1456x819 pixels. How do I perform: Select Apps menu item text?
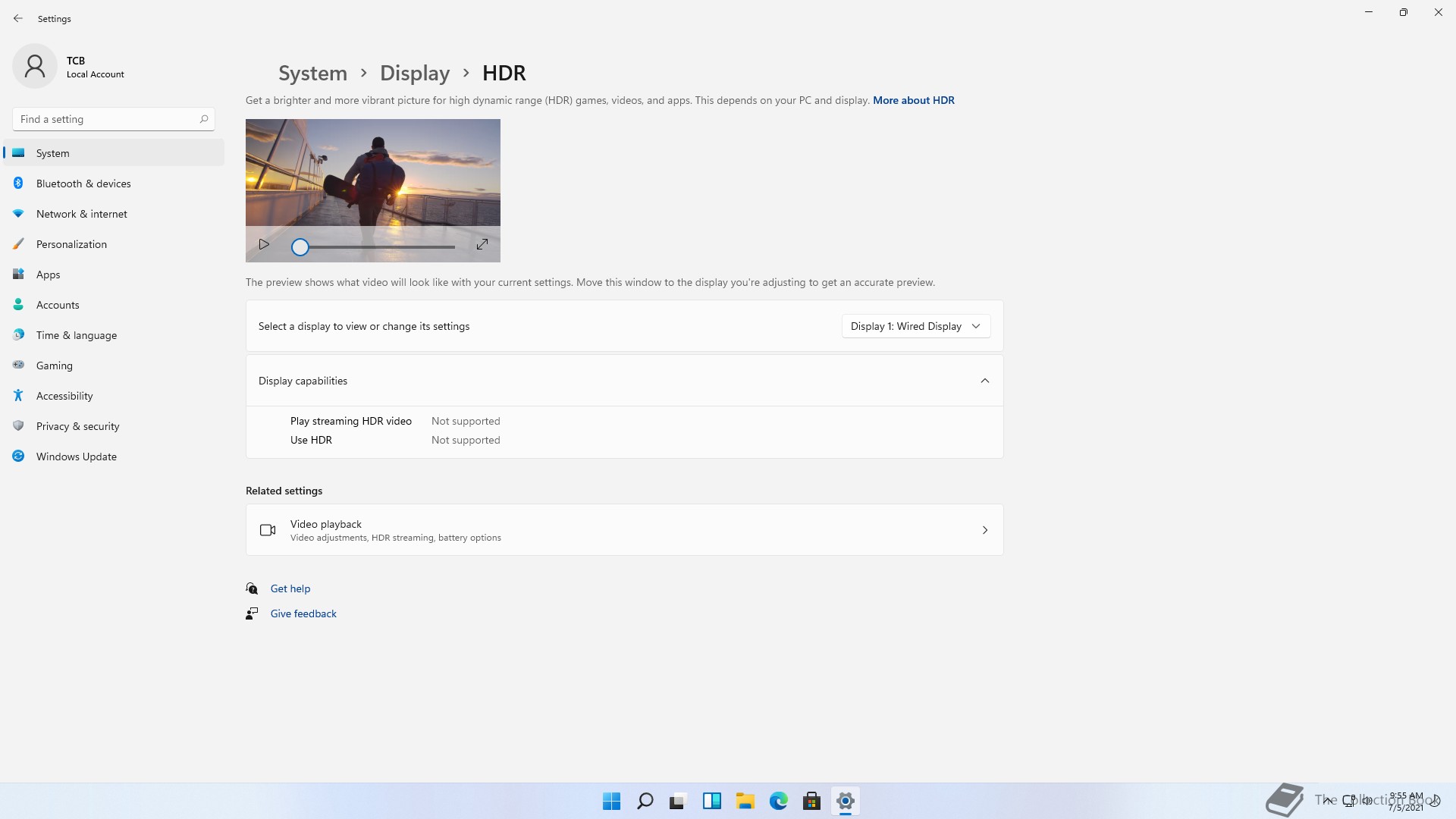(x=49, y=275)
